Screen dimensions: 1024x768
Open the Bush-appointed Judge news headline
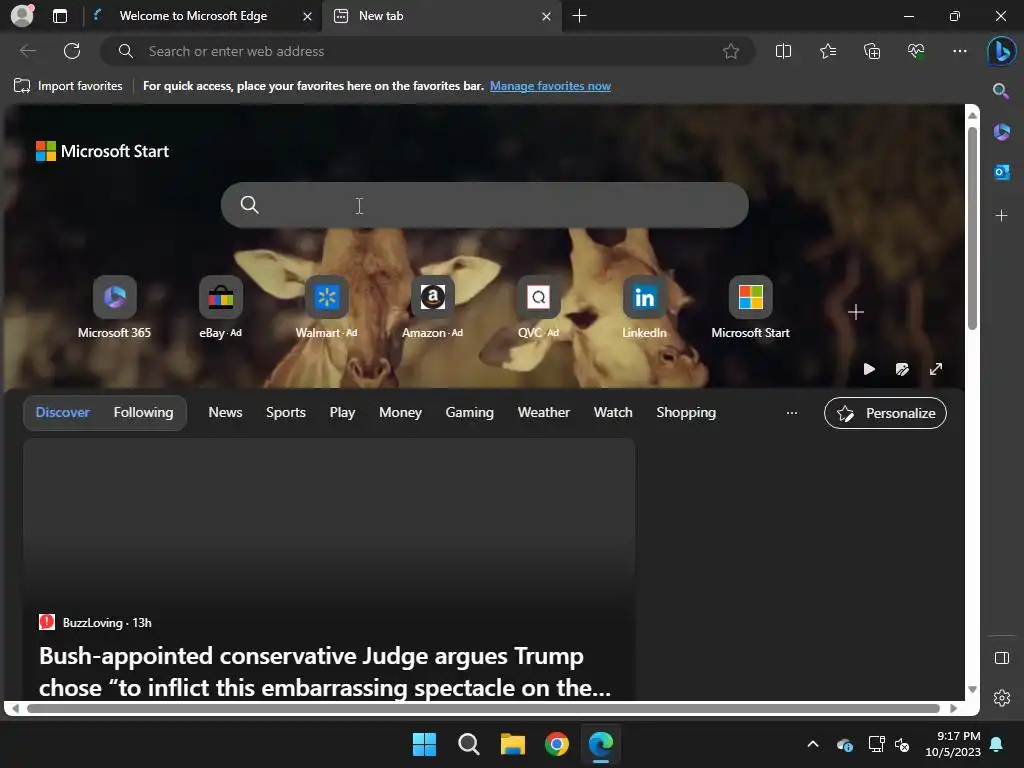325,671
